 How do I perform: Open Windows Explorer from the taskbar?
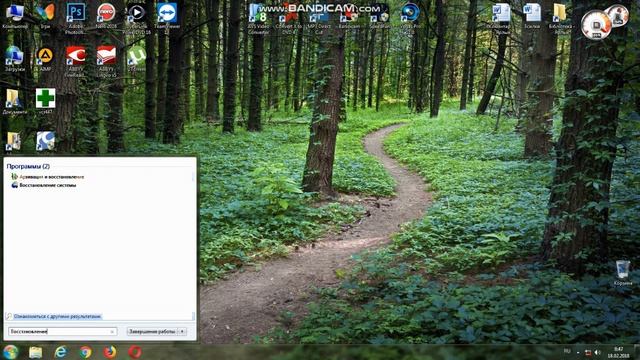36,352
